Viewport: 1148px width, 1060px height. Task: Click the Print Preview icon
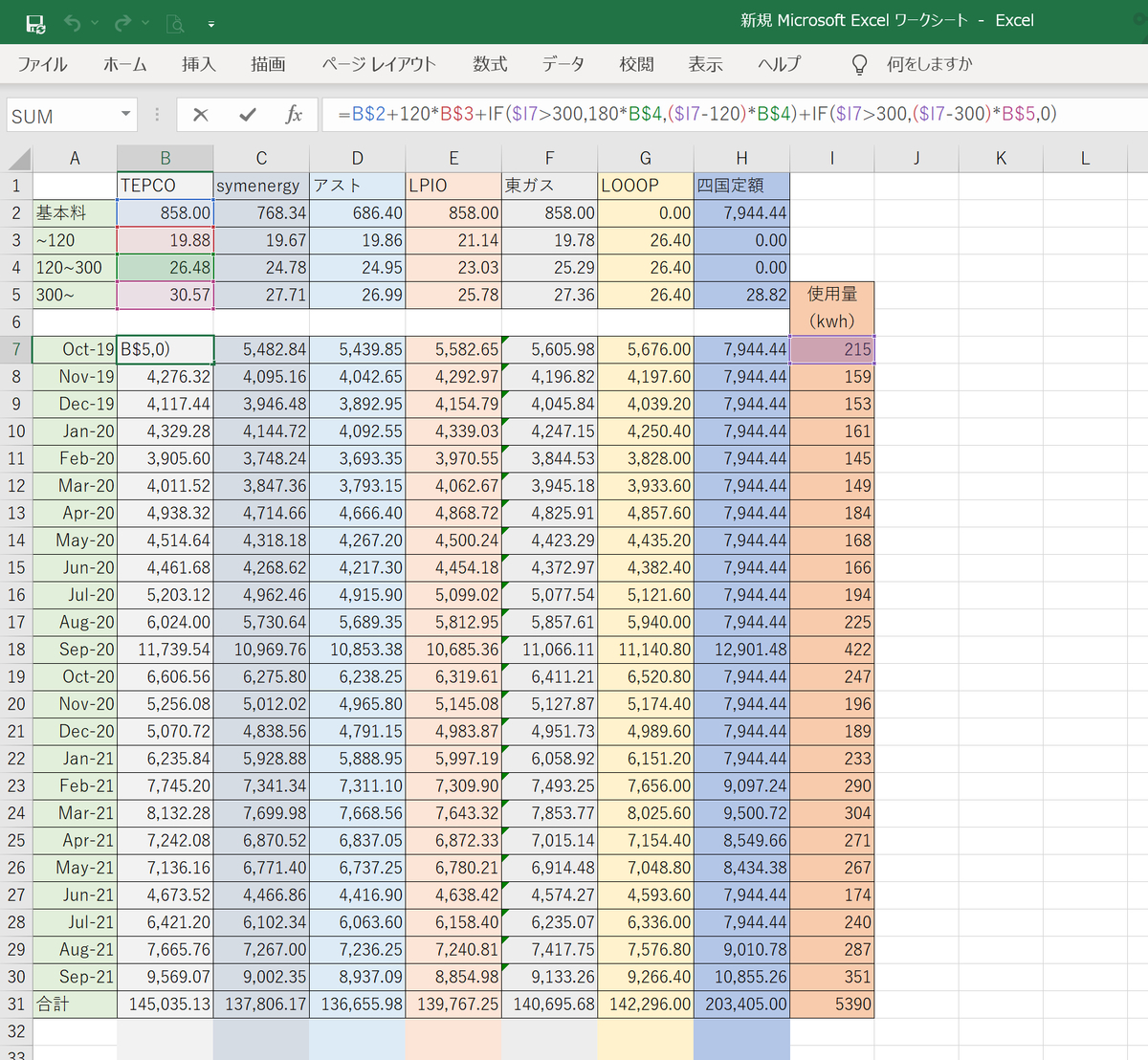click(x=175, y=23)
